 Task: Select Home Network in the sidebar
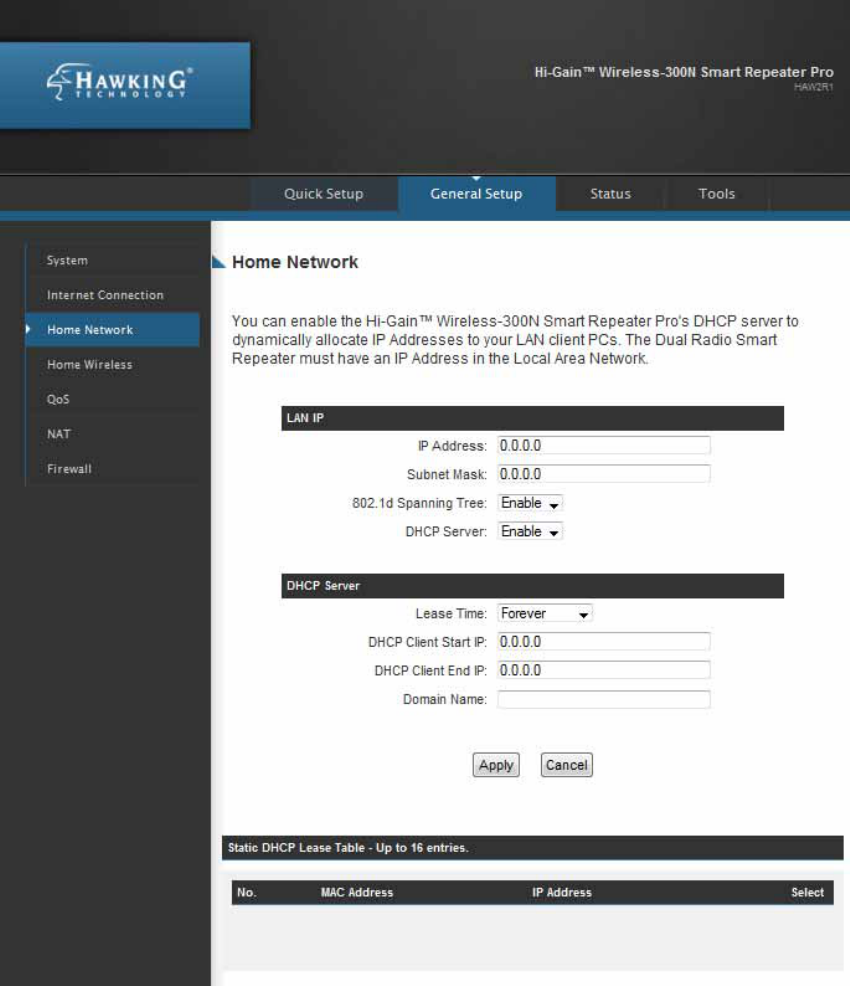coord(113,330)
